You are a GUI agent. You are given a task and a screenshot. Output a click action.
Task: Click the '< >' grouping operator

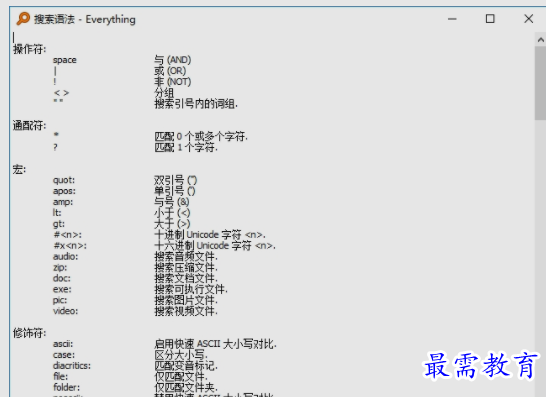coord(61,93)
